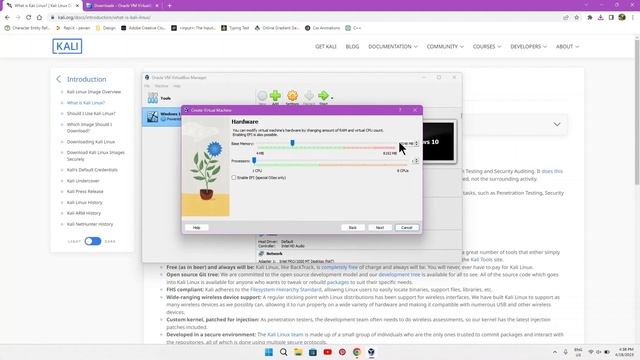This screenshot has width=640, height=360.
Task: Toggle the Light/Dark theme switch
Action: click(x=93, y=241)
